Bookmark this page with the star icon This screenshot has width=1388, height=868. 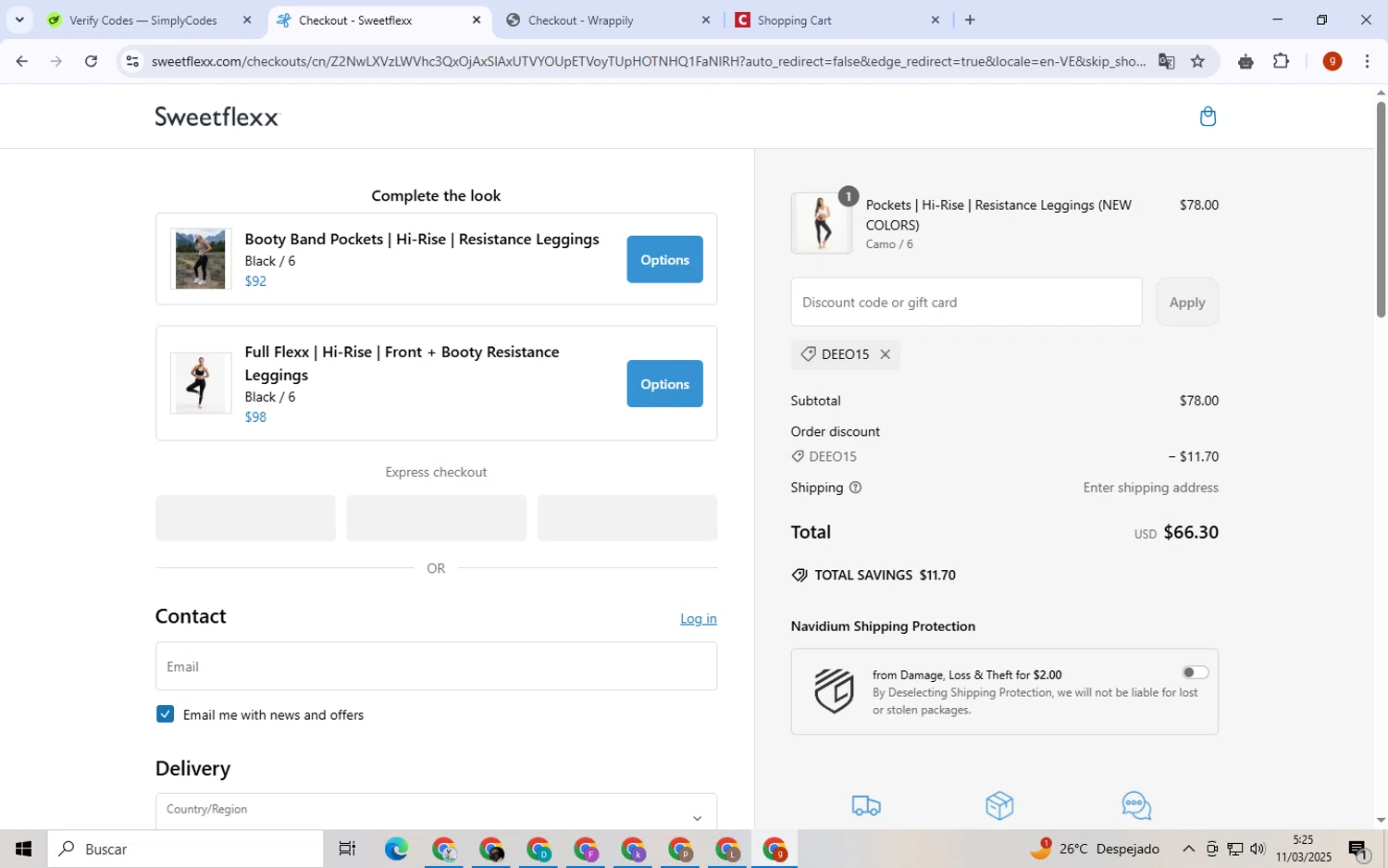tap(1197, 61)
